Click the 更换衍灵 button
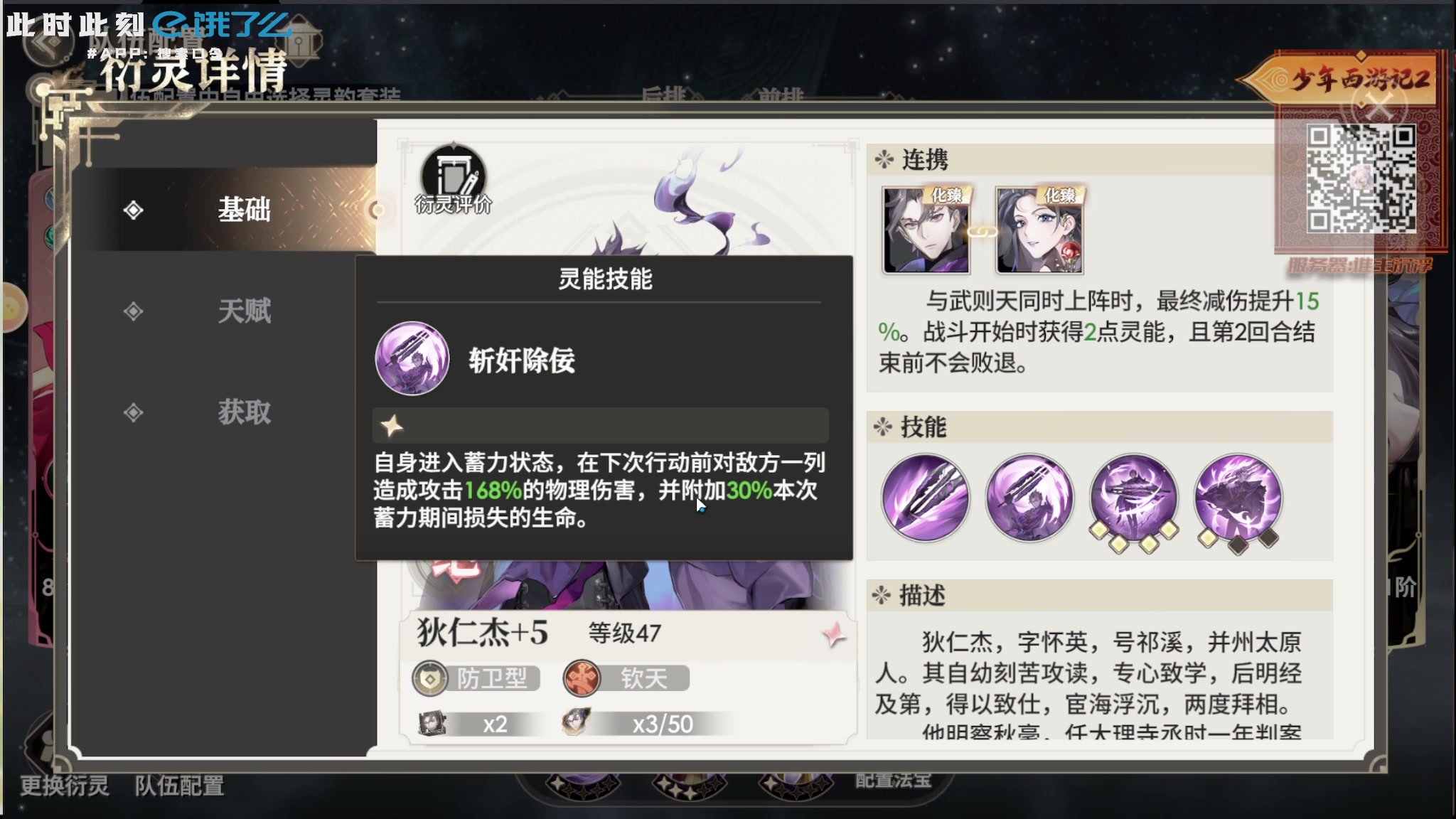The width and height of the screenshot is (1456, 819). point(65,786)
